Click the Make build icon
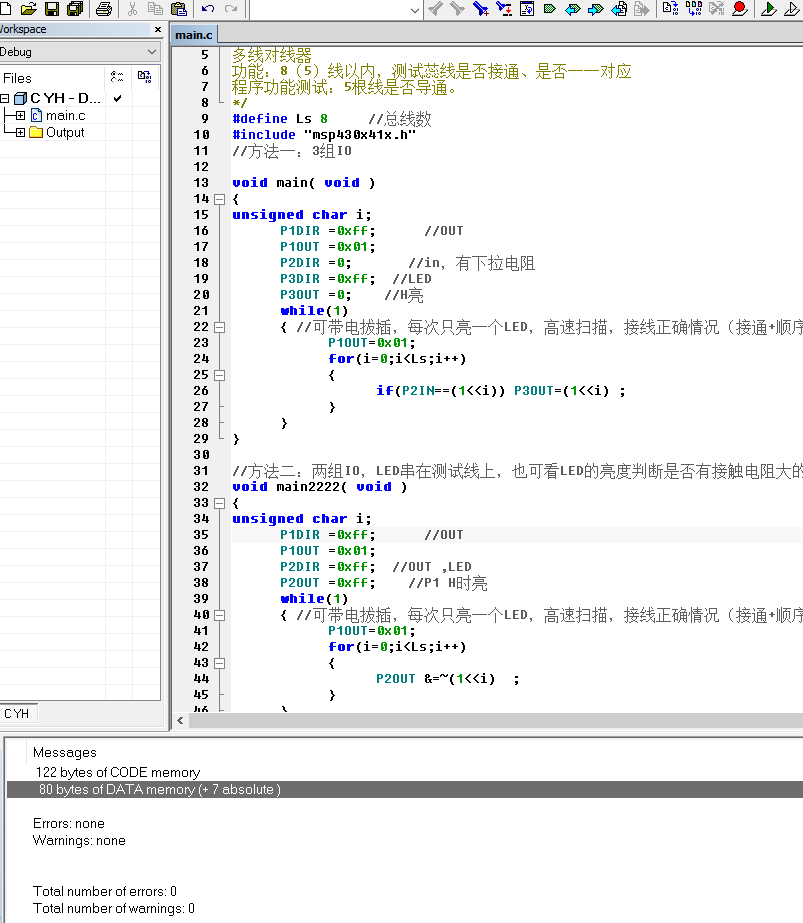 694,8
